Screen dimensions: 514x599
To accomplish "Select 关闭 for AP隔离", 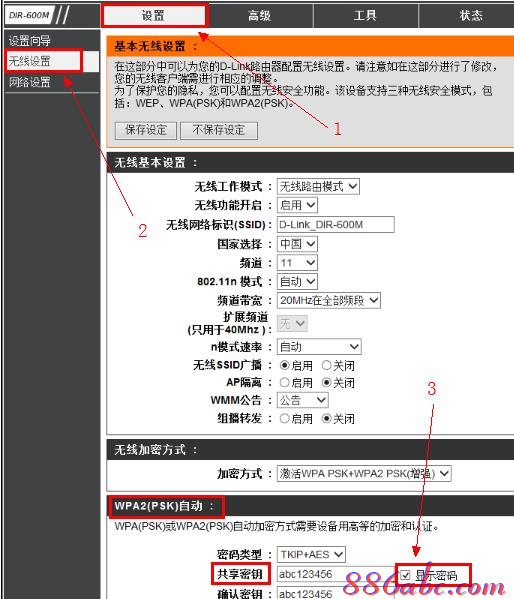I will (x=326, y=382).
